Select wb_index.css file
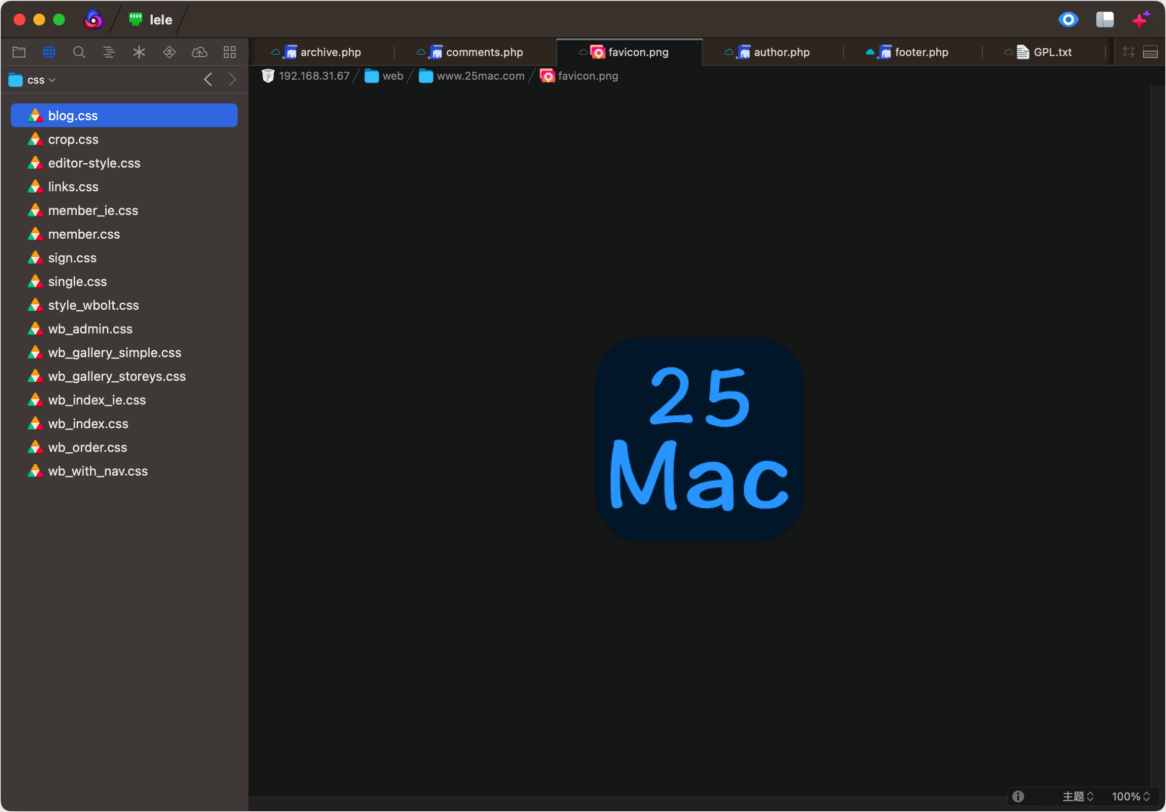The image size is (1166, 812). coord(124,424)
